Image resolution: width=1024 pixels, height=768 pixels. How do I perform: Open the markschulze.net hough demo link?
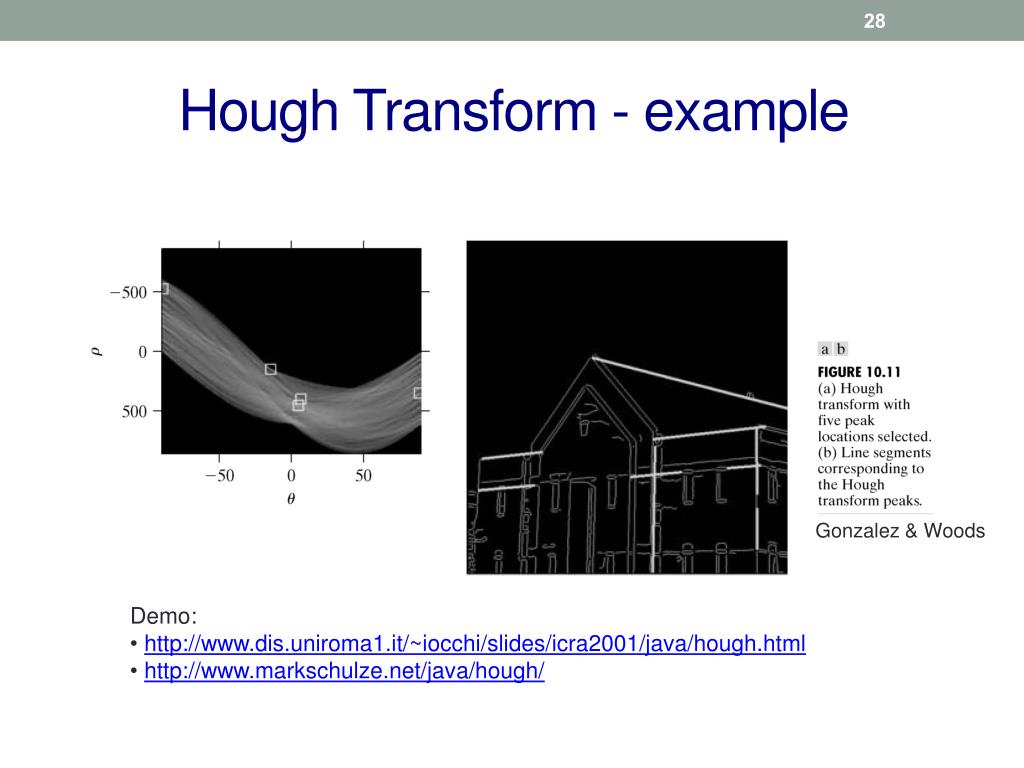tap(344, 671)
